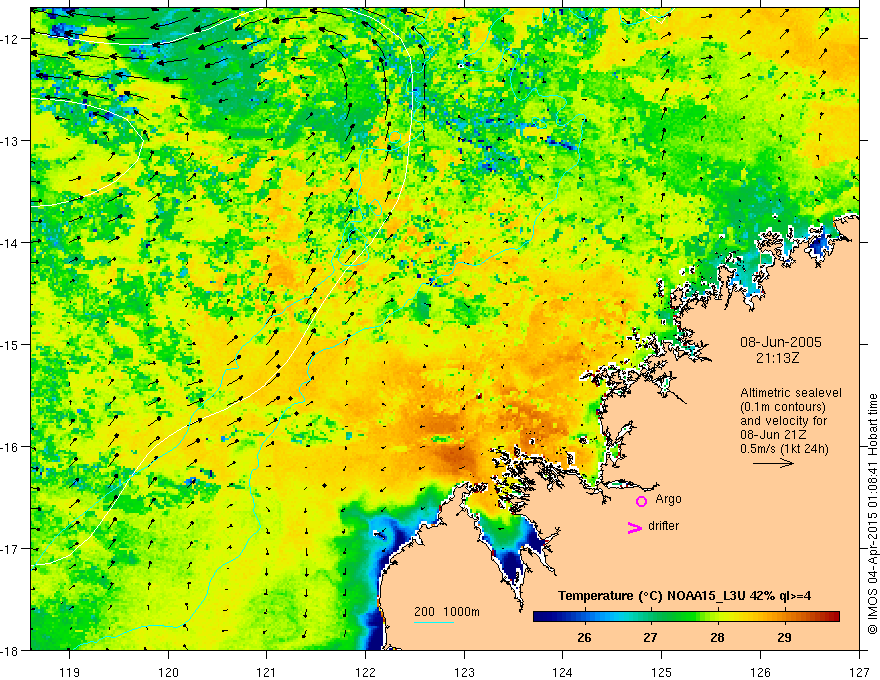Screen dimensions: 880x680
Task: Click longitude axis label 121
Action: click(x=267, y=672)
